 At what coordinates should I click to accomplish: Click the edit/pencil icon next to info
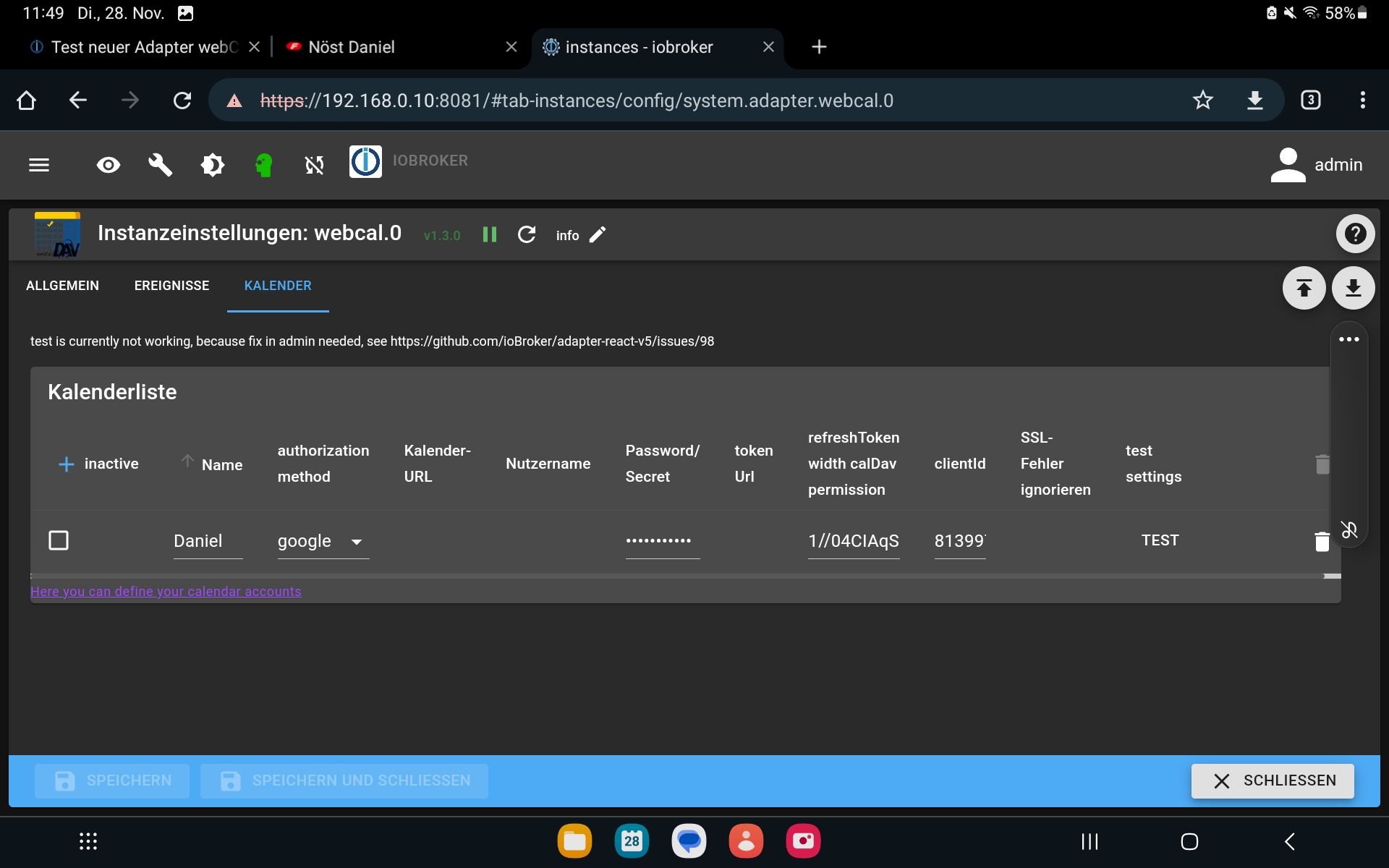(x=598, y=234)
